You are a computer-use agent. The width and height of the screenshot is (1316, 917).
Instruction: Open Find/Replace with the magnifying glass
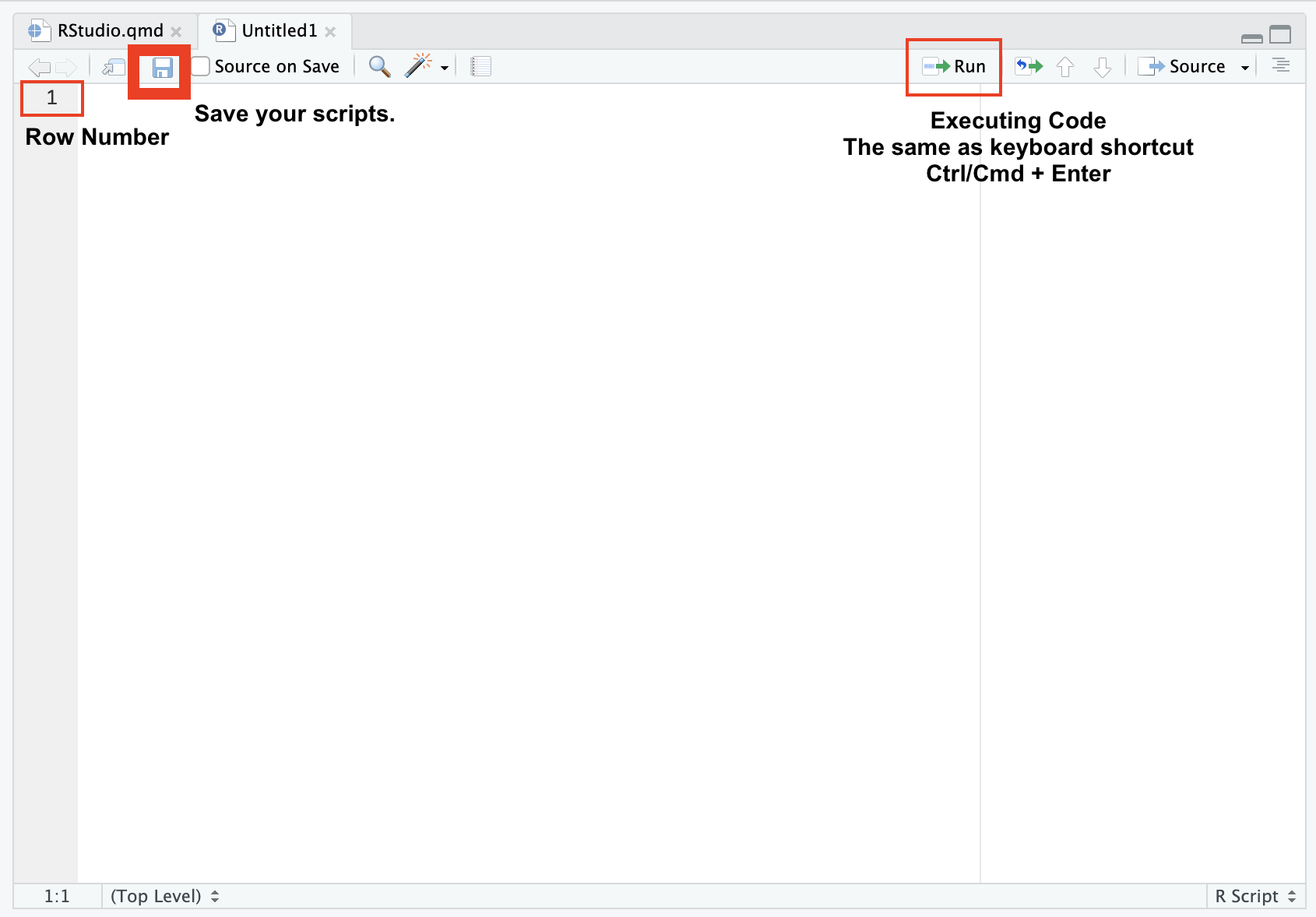[x=379, y=67]
